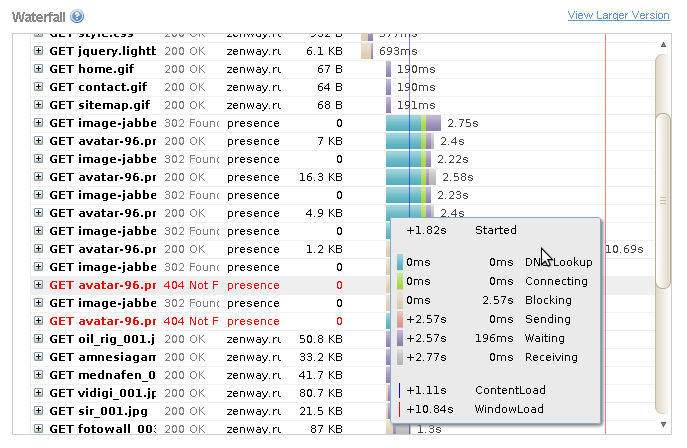Select the 'GET vidigi_001.jp' request name

point(103,393)
